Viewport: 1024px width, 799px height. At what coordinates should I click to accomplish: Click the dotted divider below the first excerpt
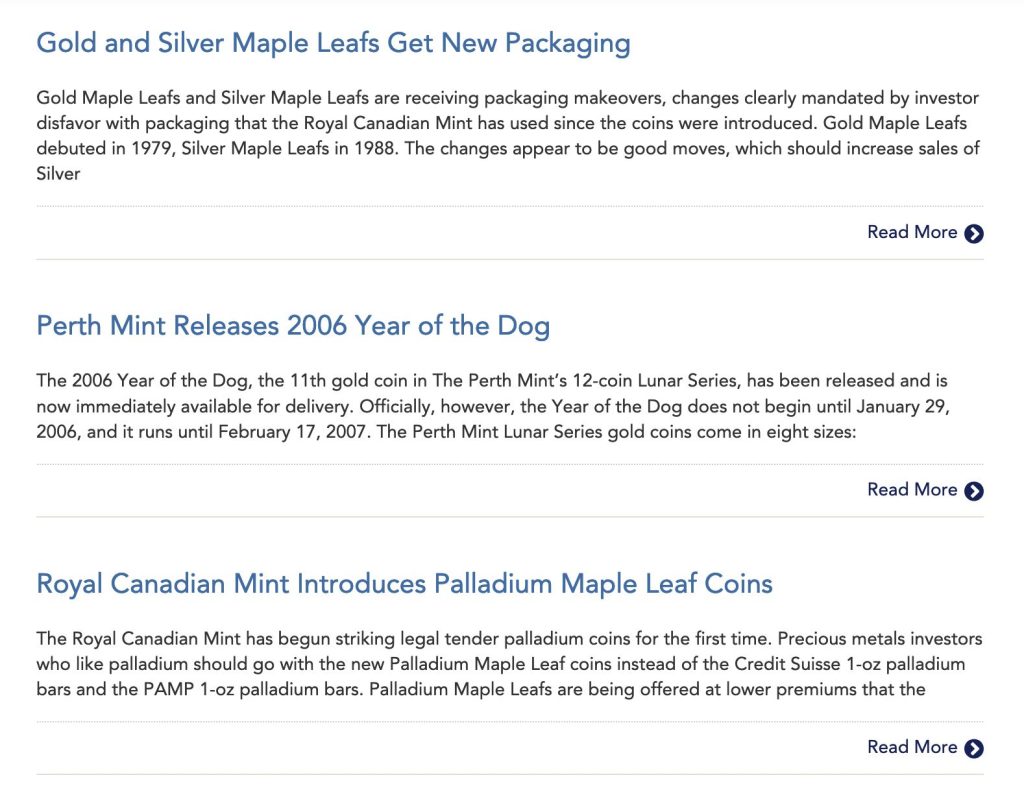[x=510, y=206]
